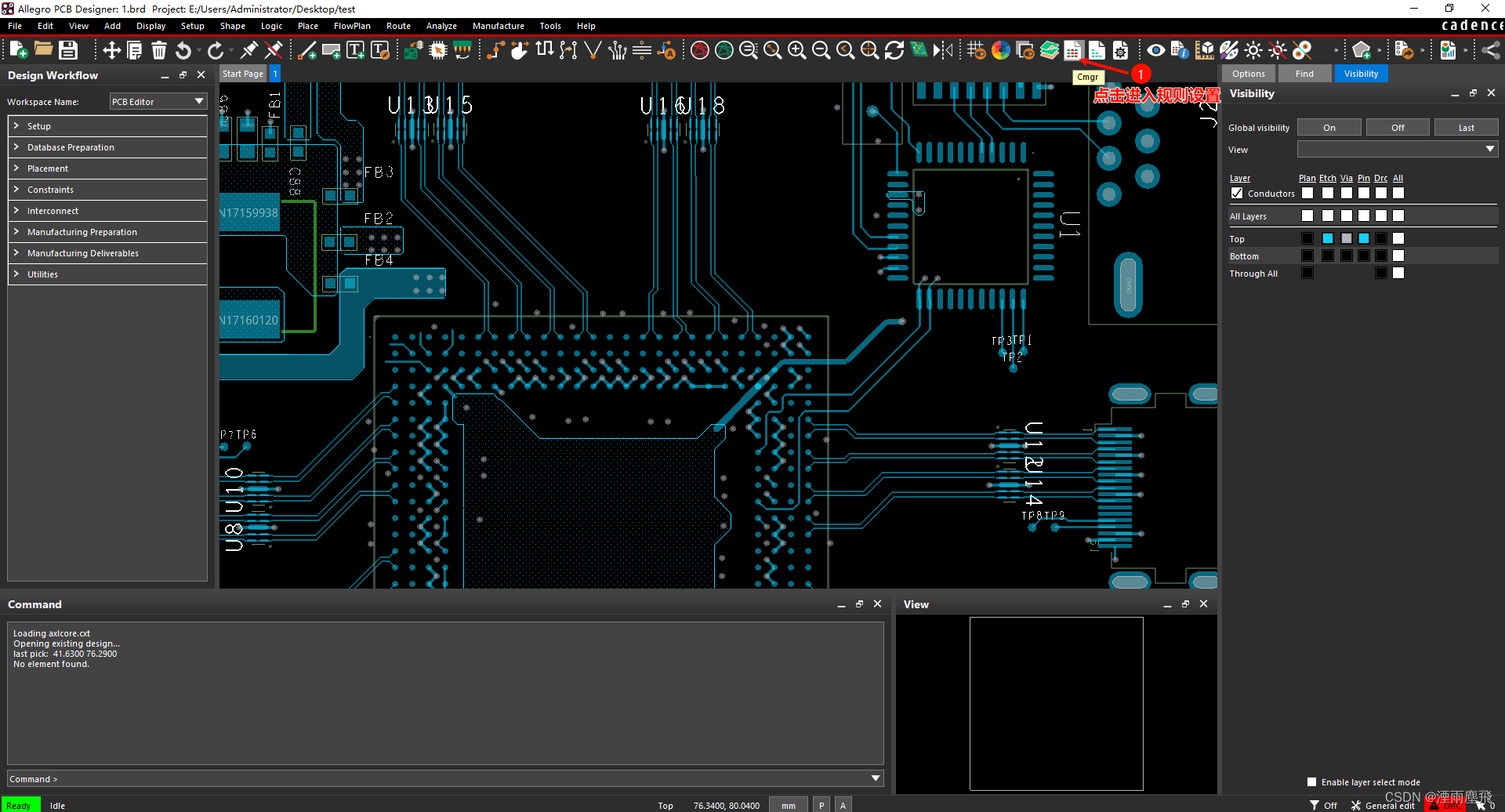Click the Copy tool icon
This screenshot has height=812, width=1505.
[135, 50]
